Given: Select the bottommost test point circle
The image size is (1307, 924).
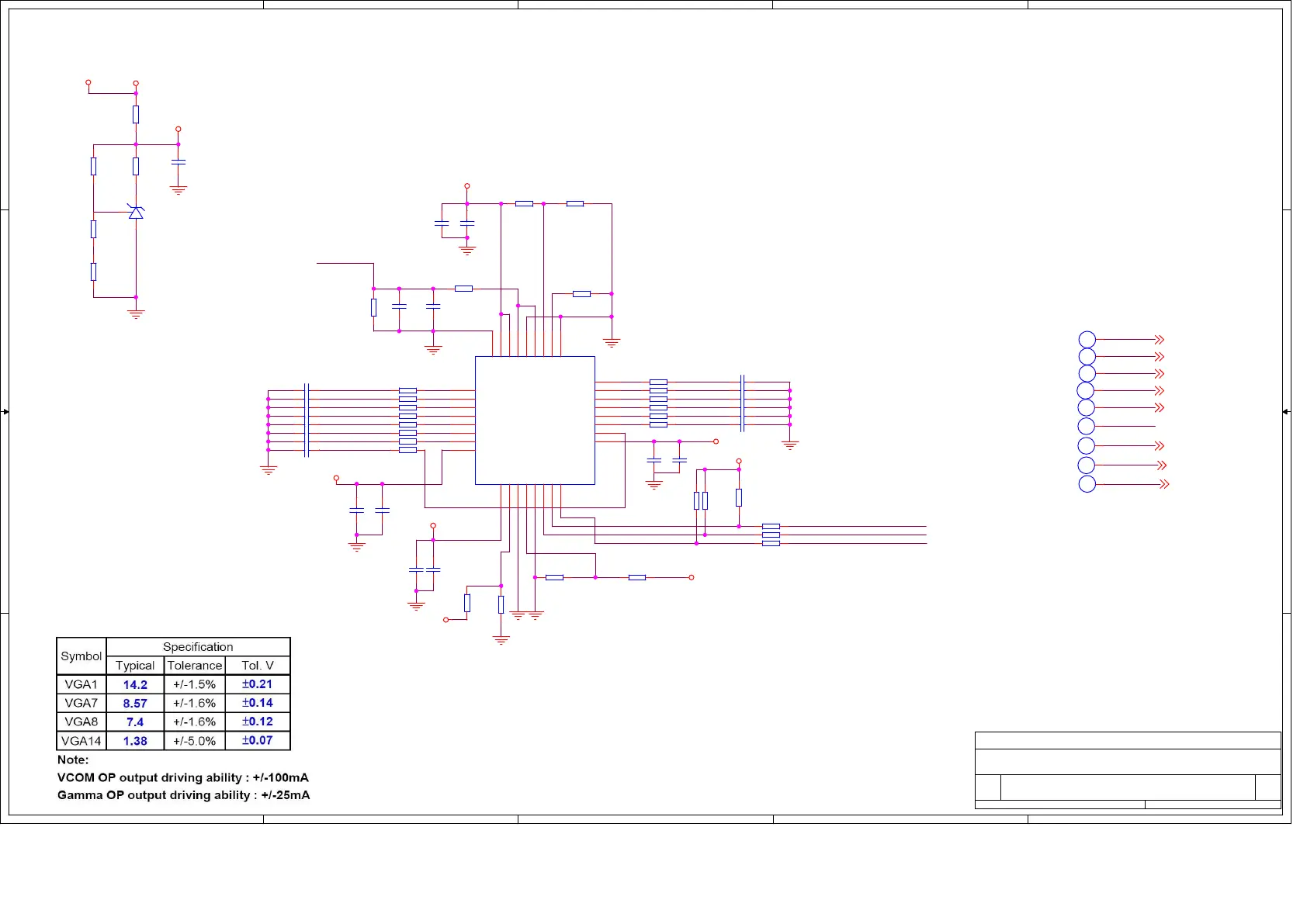Looking at the screenshot, I should [x=1087, y=484].
